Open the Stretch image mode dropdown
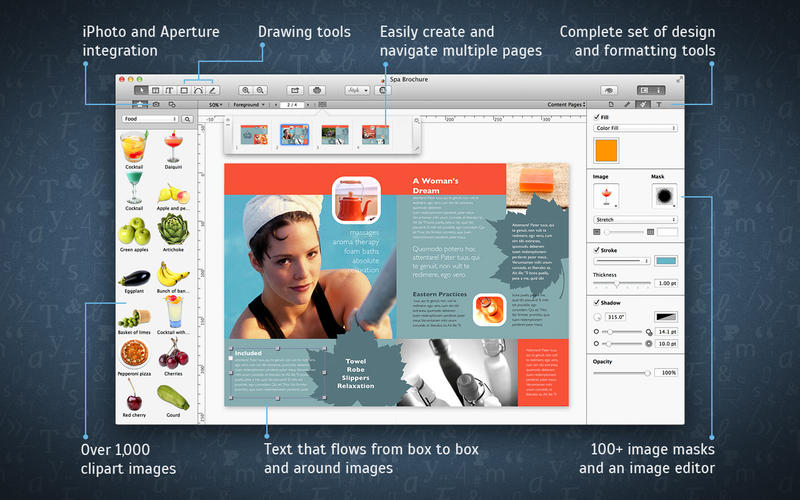The image size is (800, 500). pos(635,219)
